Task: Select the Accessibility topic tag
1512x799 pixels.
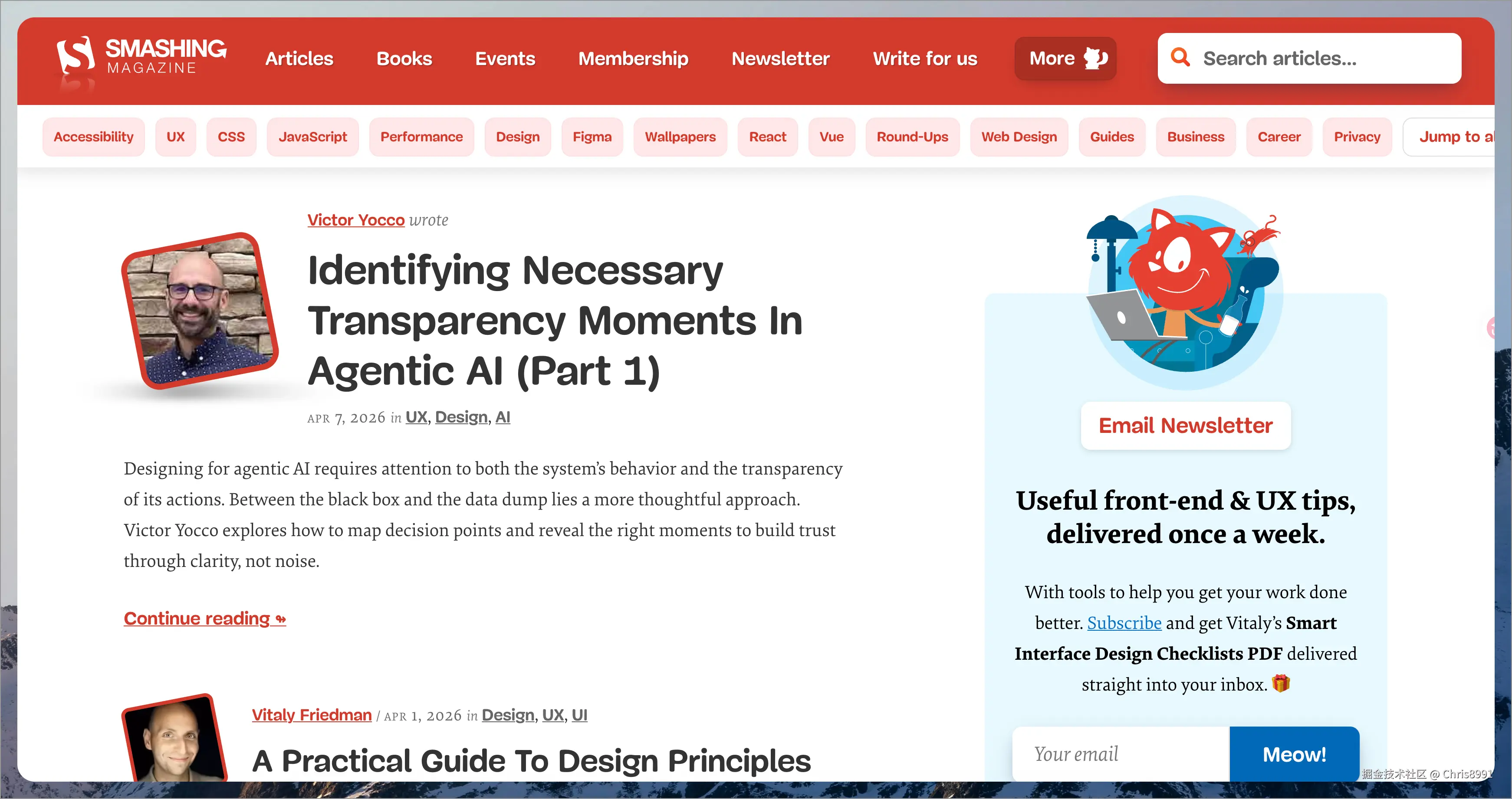Action: pos(93,137)
